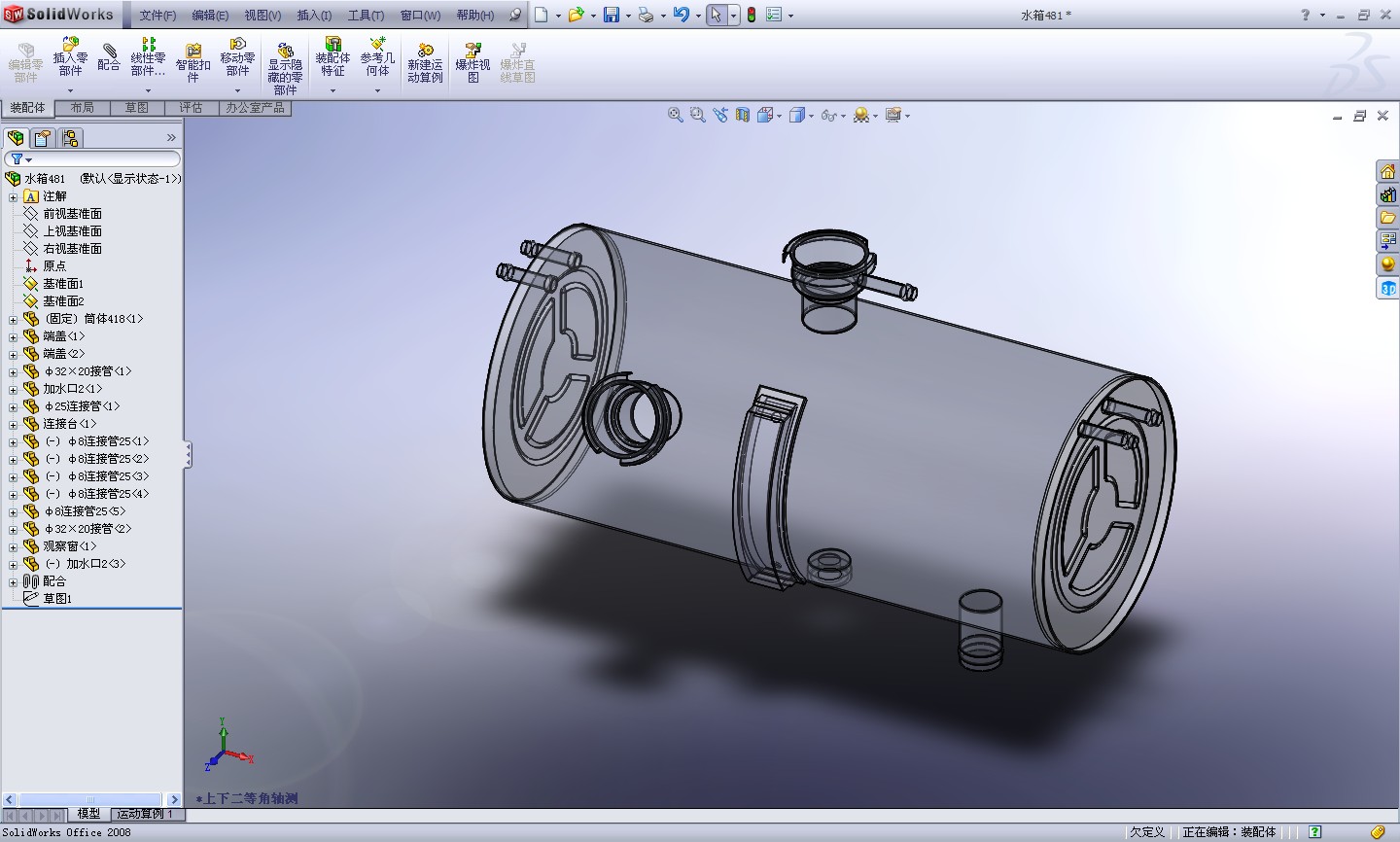Click Zoom to Fit in viewport toolbar
Image resolution: width=1400 pixels, height=842 pixels.
(x=676, y=115)
